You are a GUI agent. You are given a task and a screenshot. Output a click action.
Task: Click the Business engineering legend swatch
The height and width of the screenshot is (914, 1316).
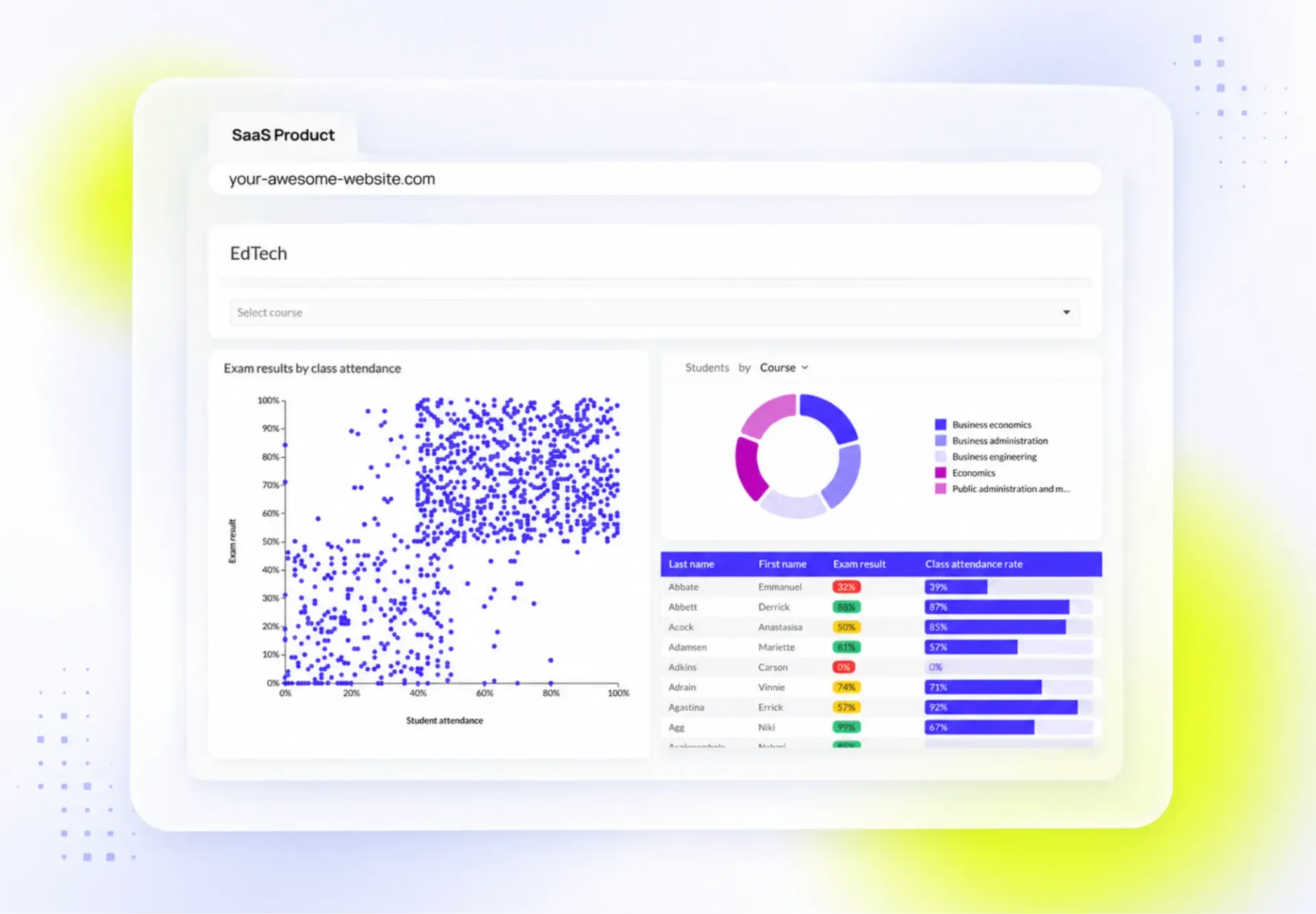point(940,457)
